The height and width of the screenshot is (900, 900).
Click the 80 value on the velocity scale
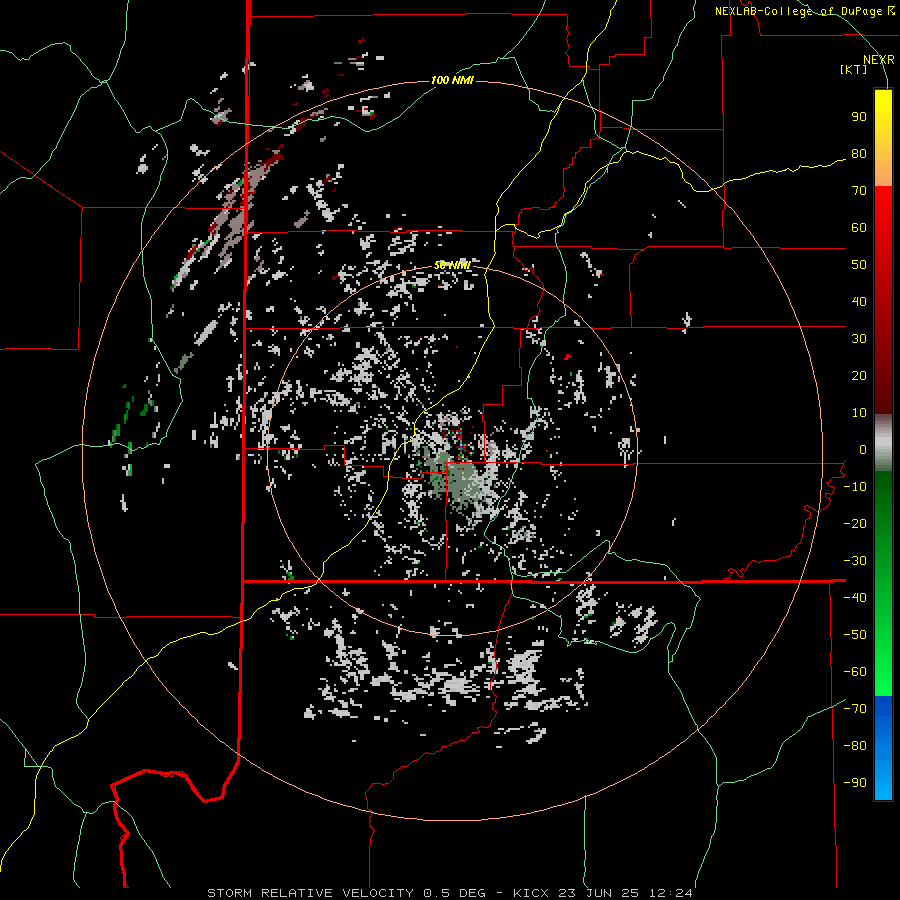point(859,154)
